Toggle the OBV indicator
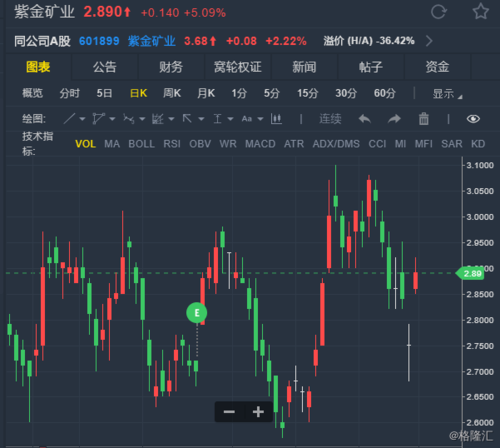Viewport: 500px width, 448px height. (200, 144)
